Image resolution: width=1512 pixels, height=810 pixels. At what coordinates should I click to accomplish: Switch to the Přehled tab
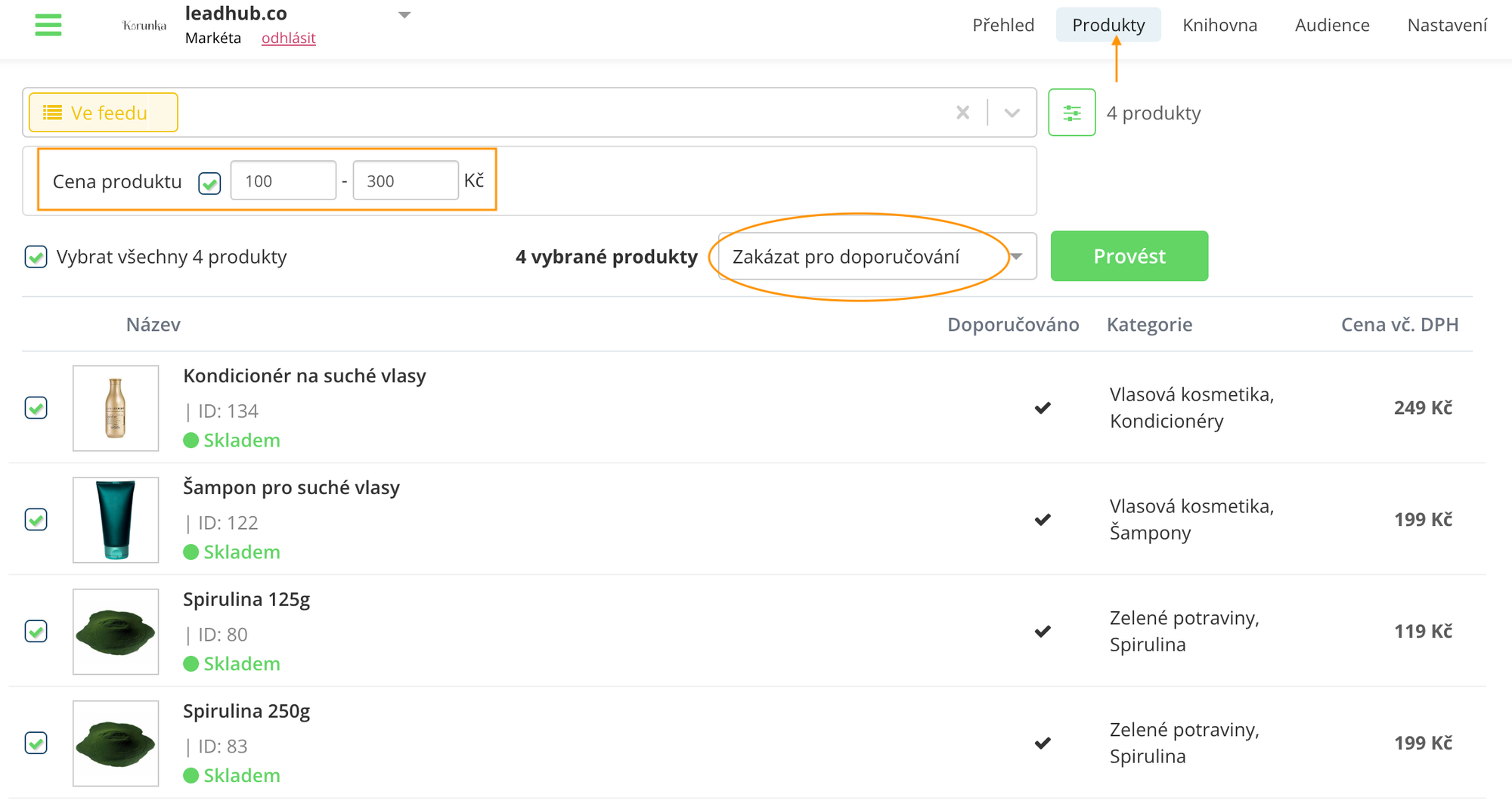point(1002,25)
